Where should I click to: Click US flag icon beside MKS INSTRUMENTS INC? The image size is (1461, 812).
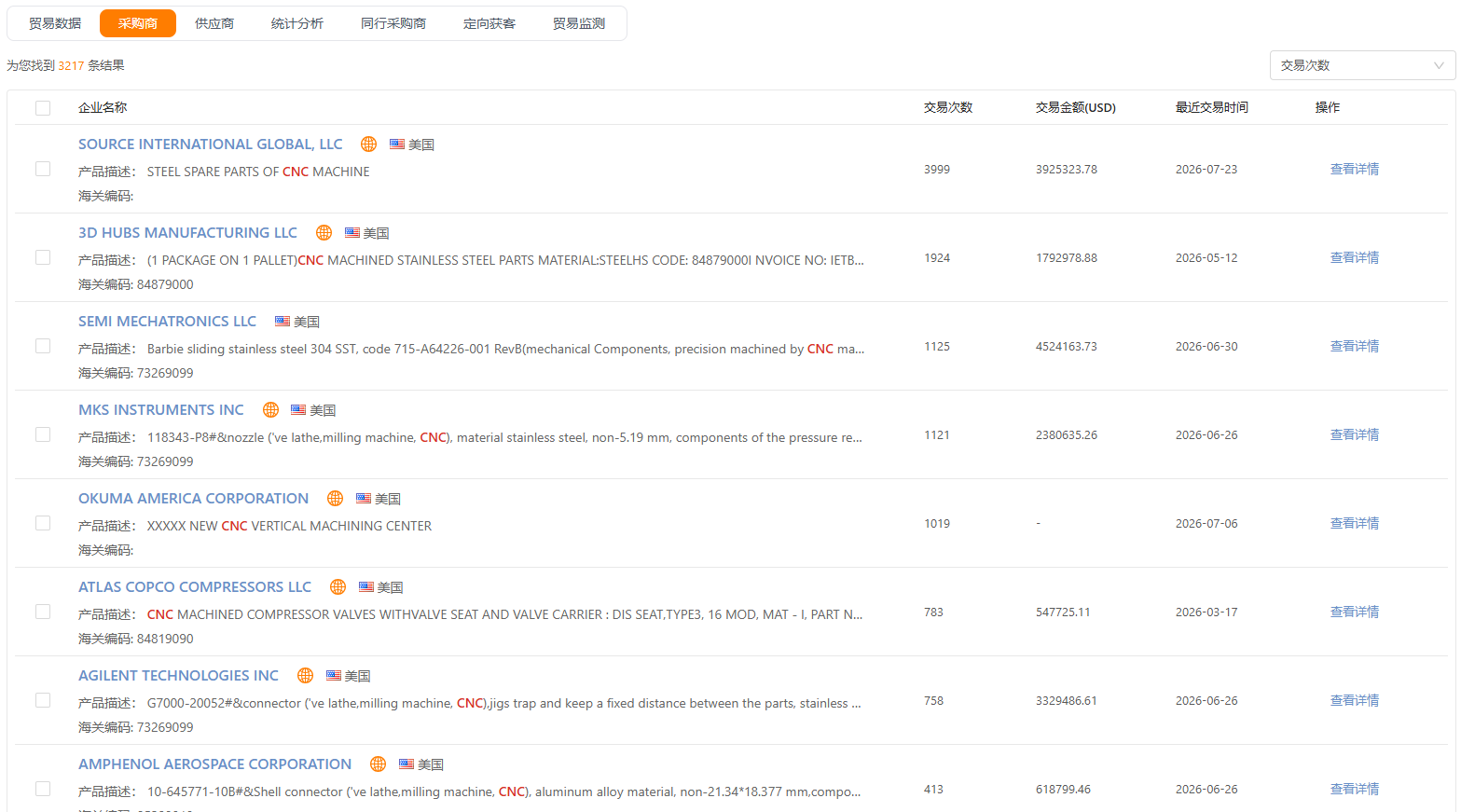coord(298,410)
